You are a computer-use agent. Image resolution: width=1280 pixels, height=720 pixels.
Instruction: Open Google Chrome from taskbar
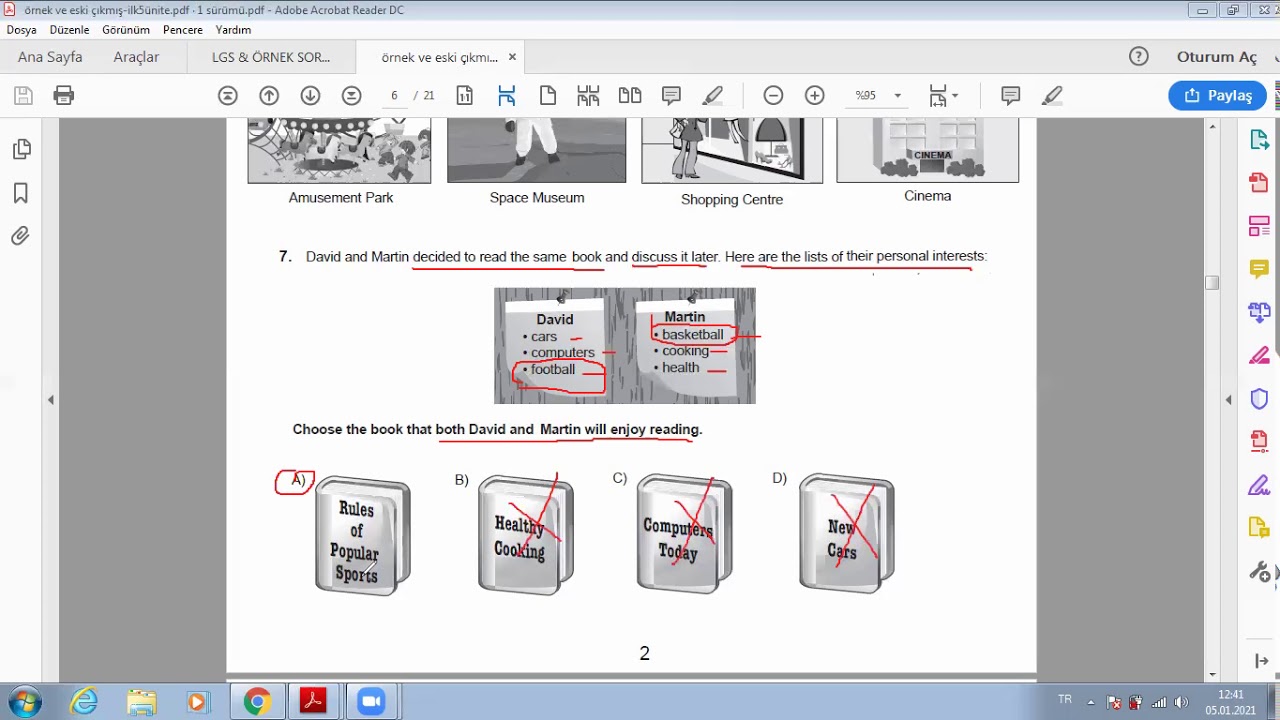pos(257,702)
